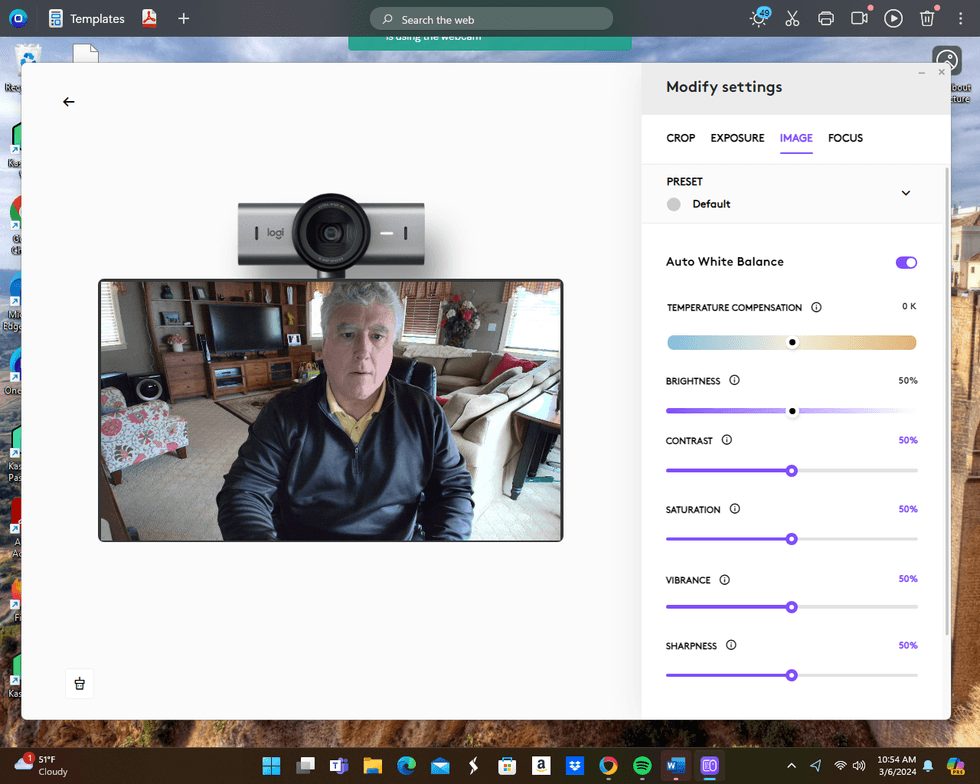Open the browser three-dot menu

click(960, 17)
